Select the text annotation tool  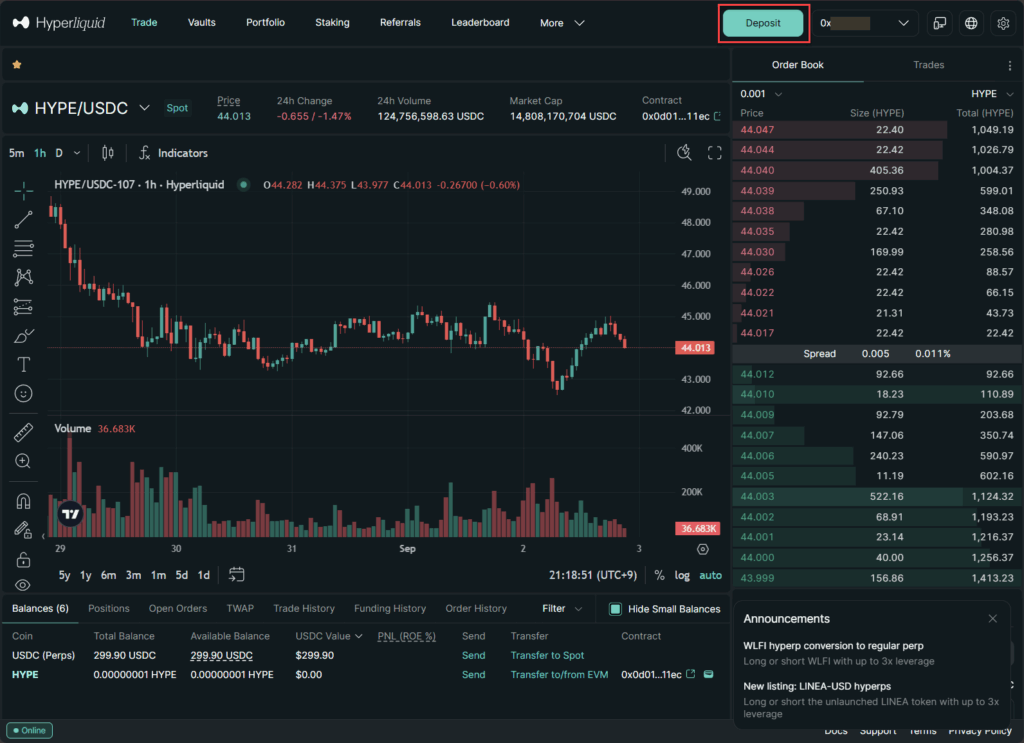[x=24, y=365]
